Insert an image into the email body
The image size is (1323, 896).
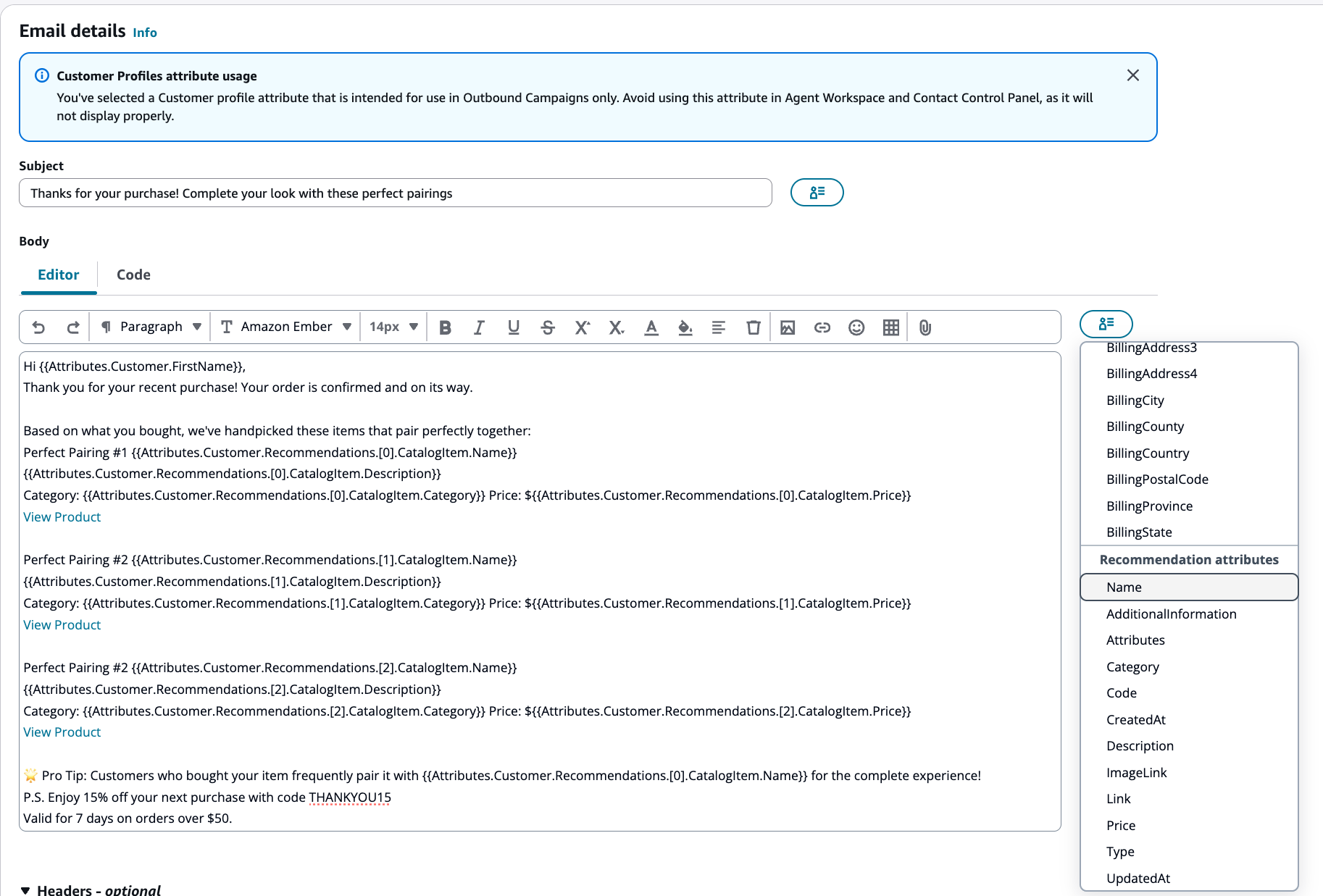788,327
